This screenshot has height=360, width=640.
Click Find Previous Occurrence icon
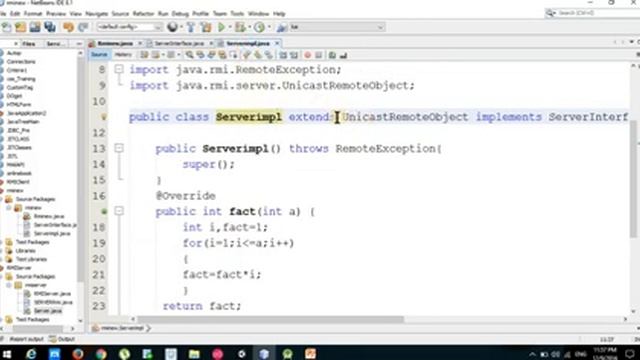coord(200,55)
